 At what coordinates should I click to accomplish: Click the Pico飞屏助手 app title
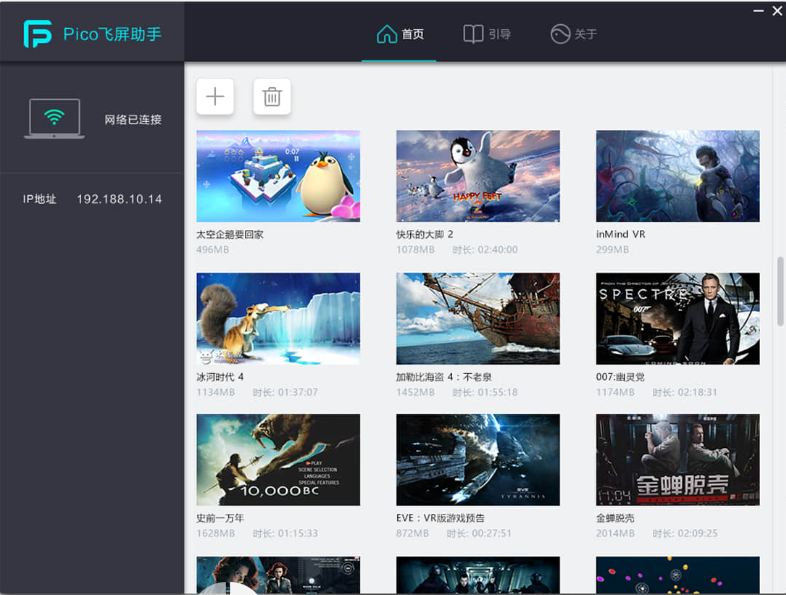click(112, 34)
